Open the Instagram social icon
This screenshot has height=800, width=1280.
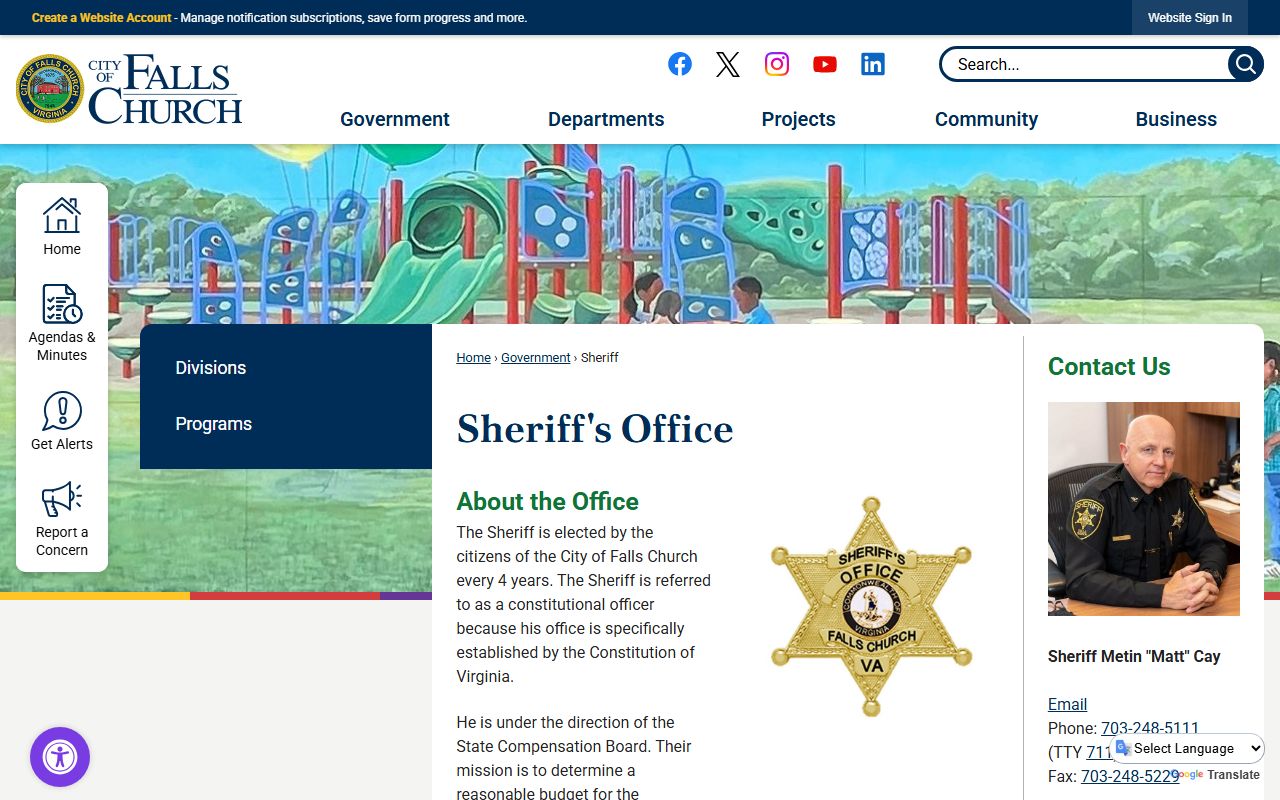(777, 64)
